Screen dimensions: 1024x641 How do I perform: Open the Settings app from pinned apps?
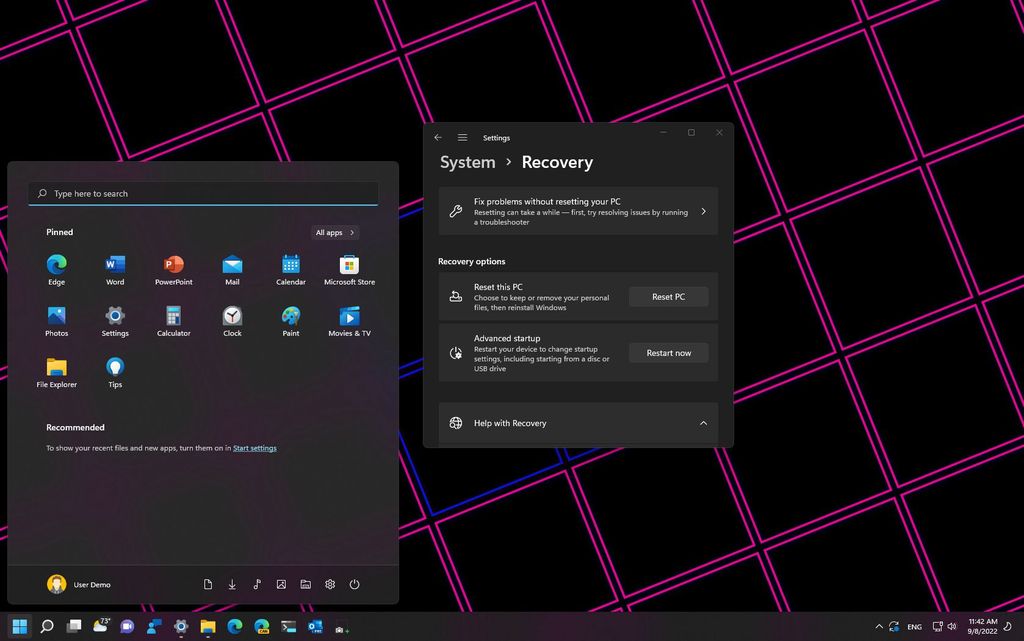click(114, 318)
